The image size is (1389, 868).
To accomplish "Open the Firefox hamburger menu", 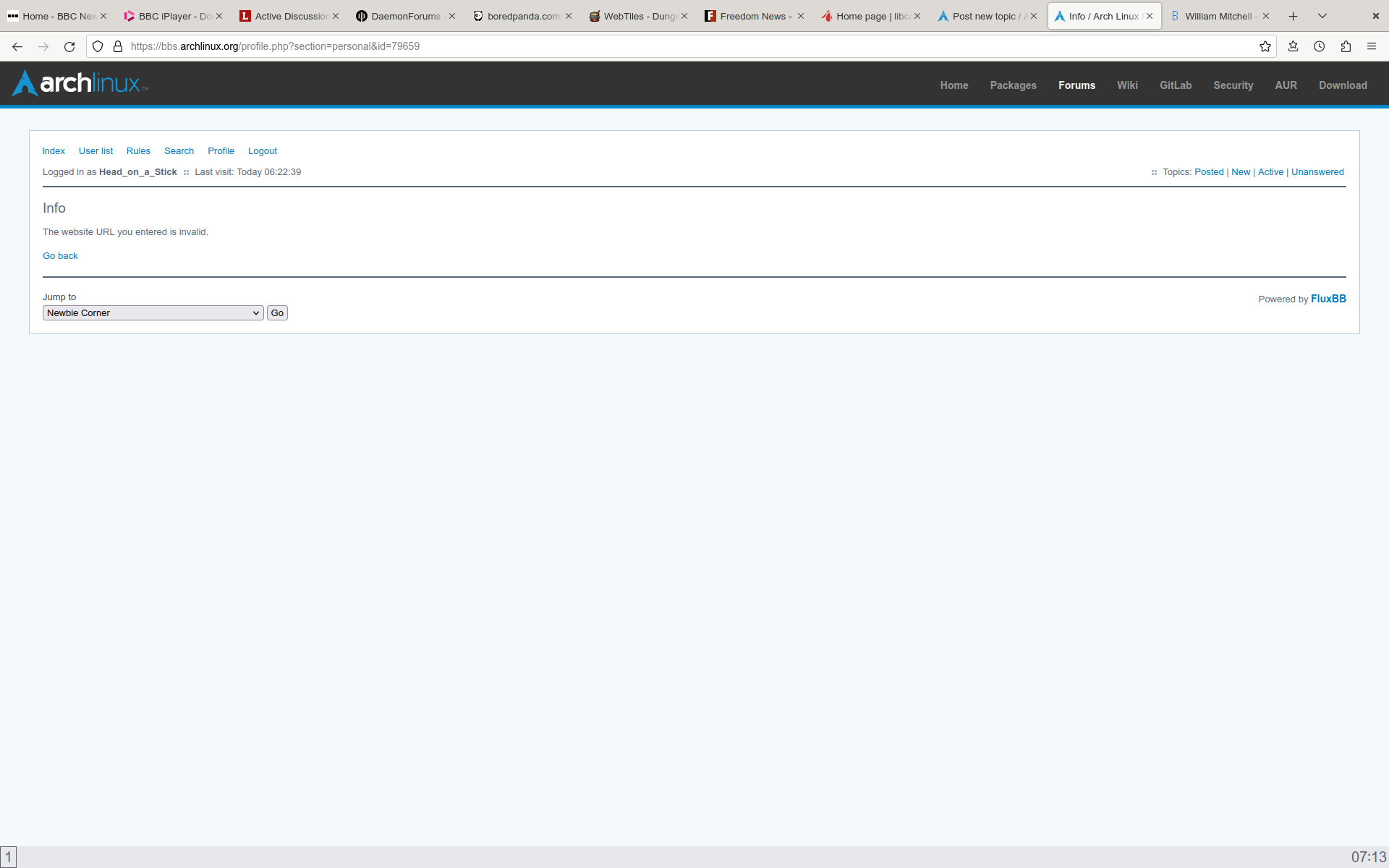I will coord(1372,46).
